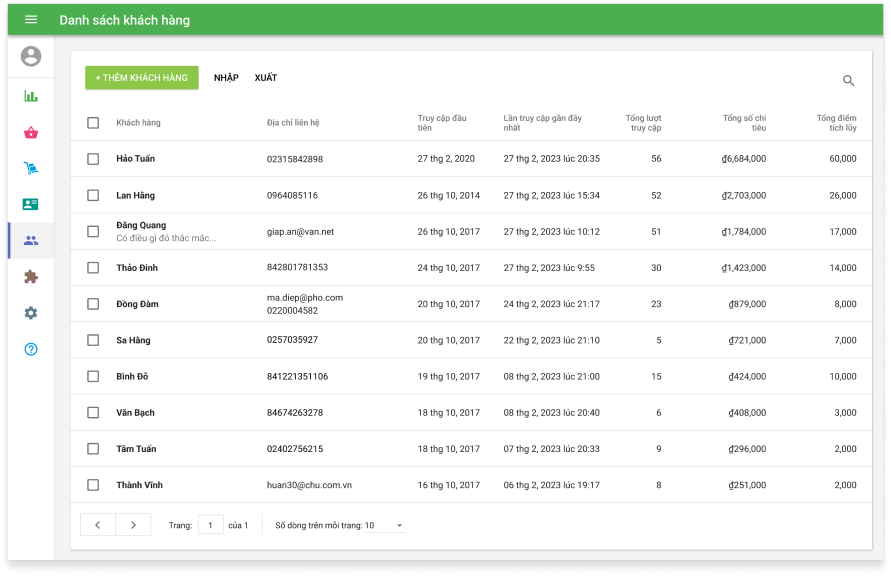Tick the checkbox for Thành Vĩnh

(93, 485)
